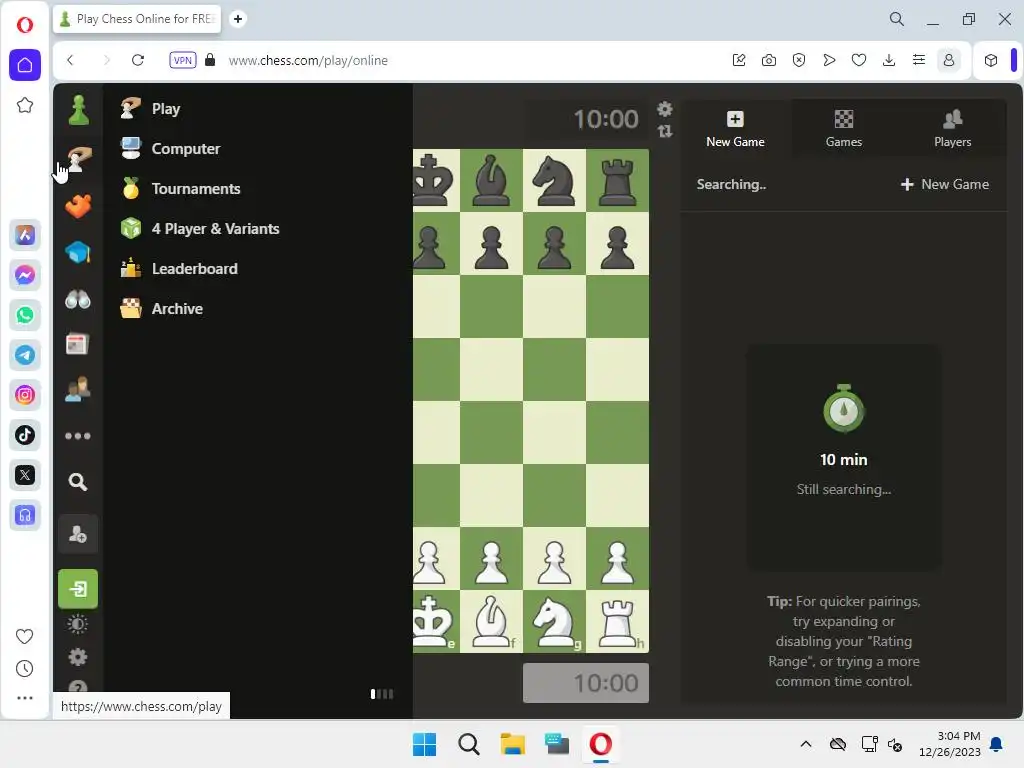Open the Opera main menu logo

(x=25, y=25)
